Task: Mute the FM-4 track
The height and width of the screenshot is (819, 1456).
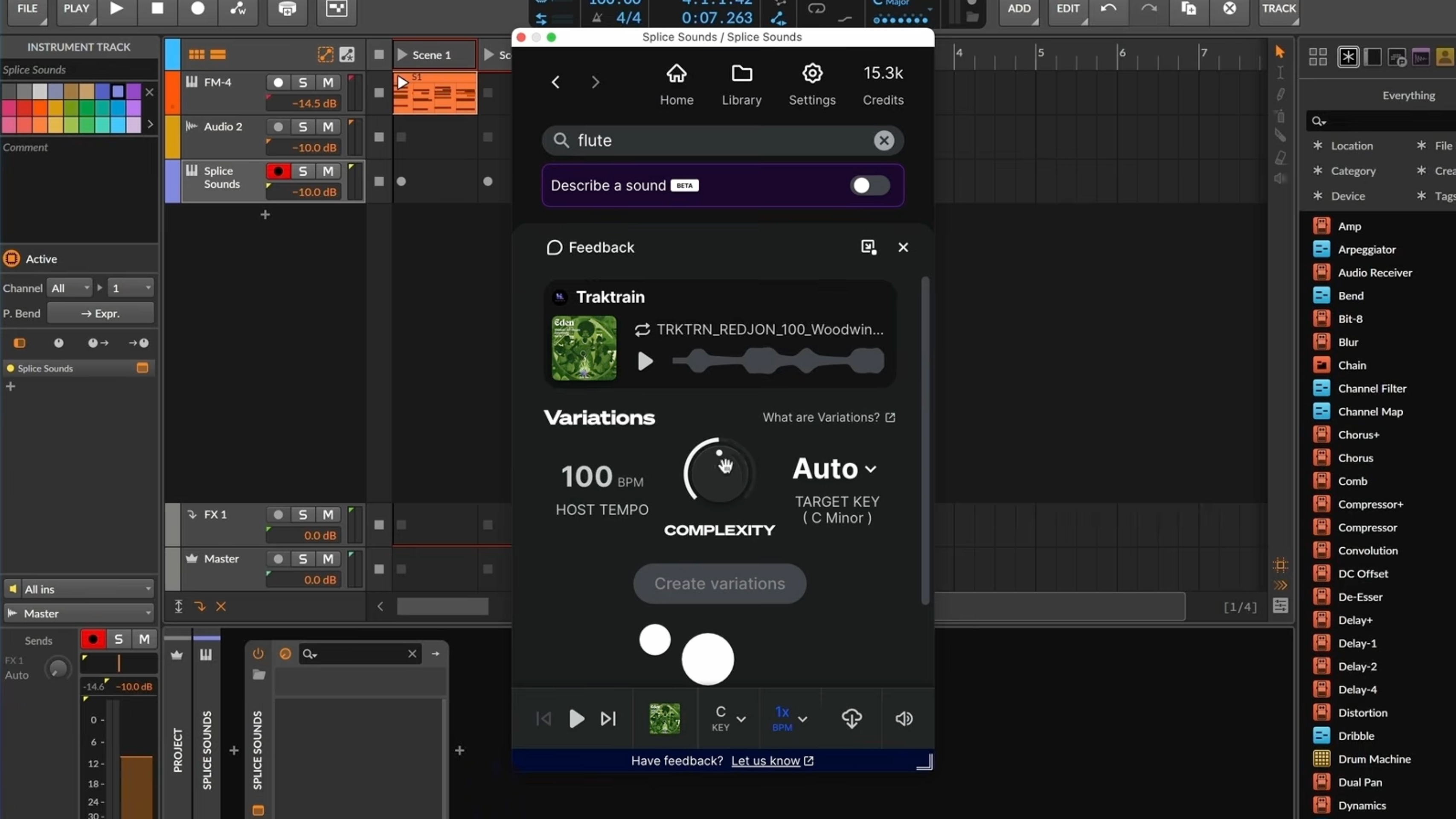Action: [328, 82]
